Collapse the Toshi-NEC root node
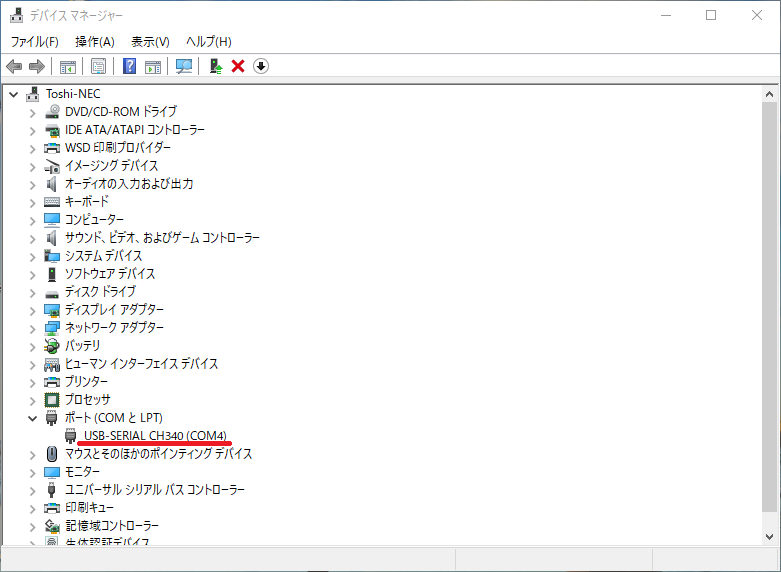This screenshot has width=781, height=572. click(13, 94)
